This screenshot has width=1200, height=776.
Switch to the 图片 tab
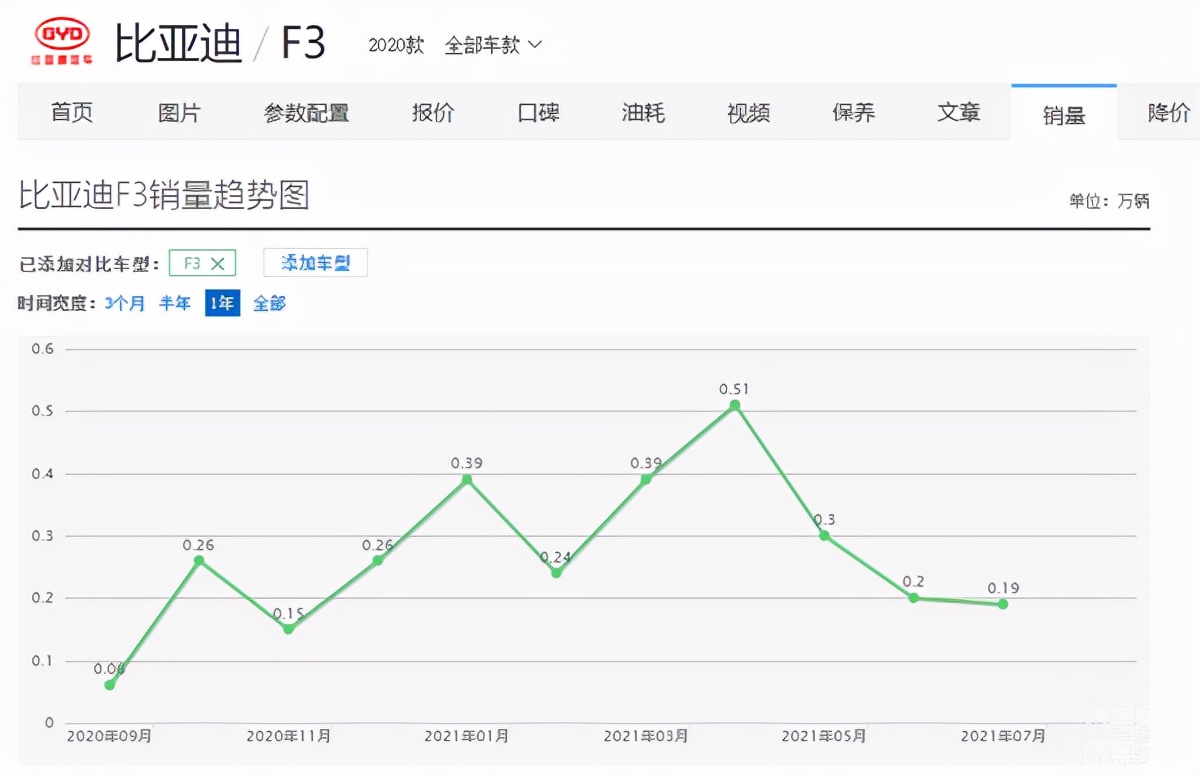tap(179, 113)
